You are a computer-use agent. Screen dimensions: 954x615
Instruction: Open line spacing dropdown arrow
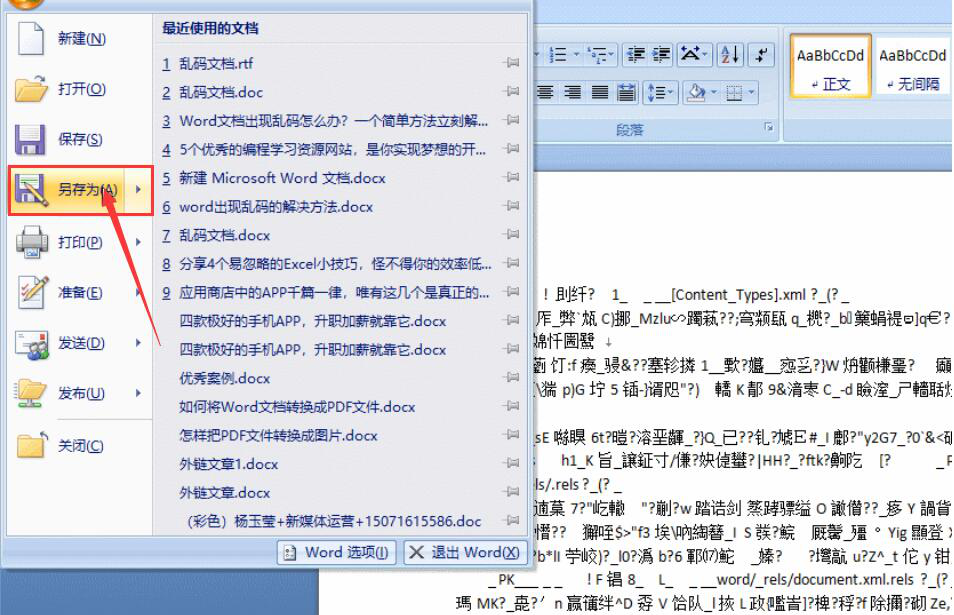pyautogui.click(x=671, y=92)
